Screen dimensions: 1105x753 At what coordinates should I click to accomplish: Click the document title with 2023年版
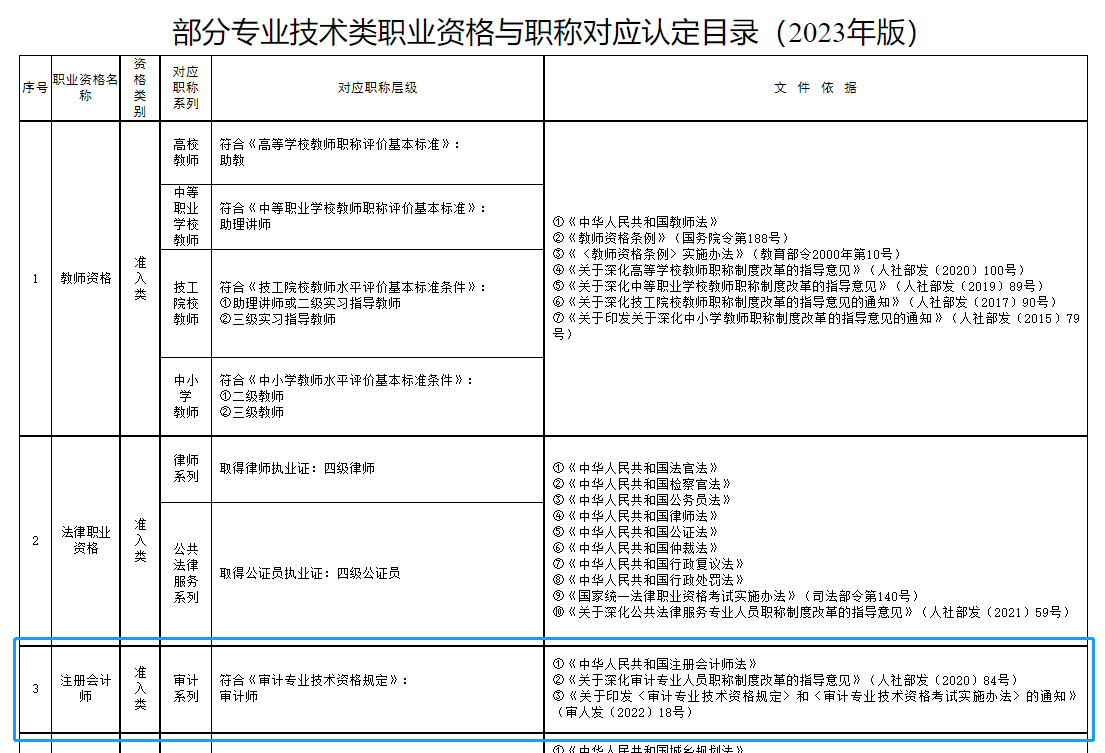545,32
